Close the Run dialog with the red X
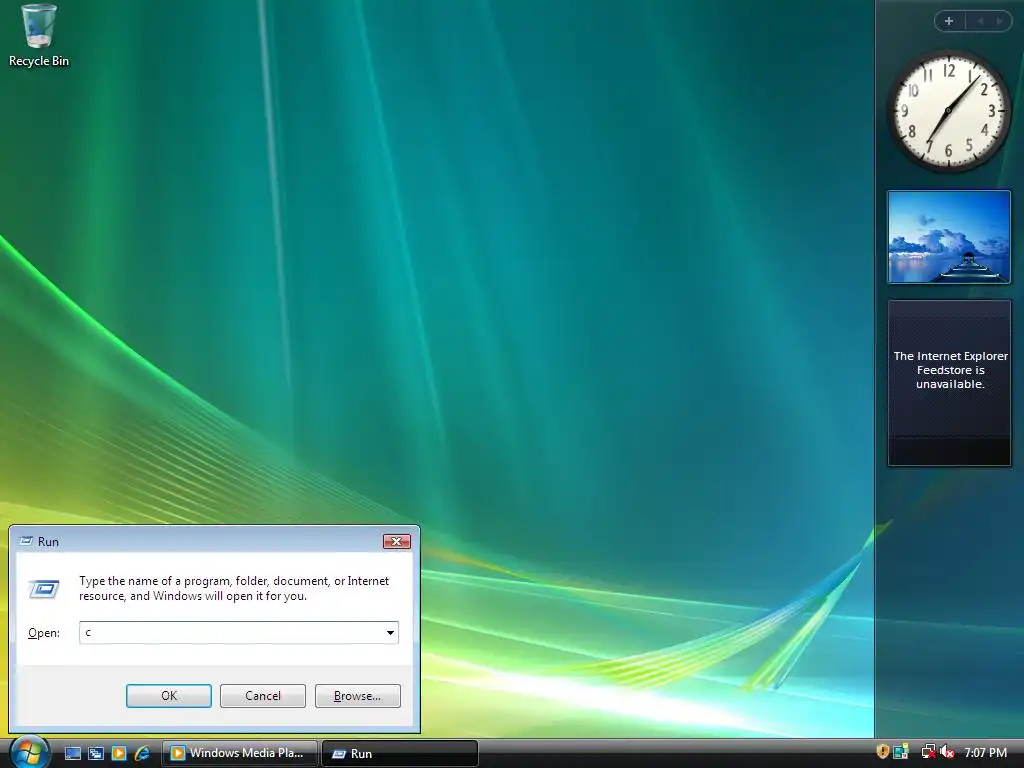 click(x=396, y=541)
